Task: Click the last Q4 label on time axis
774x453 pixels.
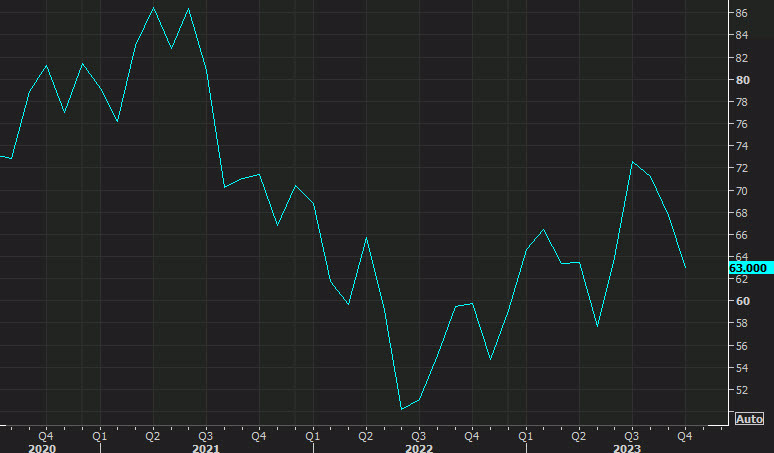Action: click(685, 436)
